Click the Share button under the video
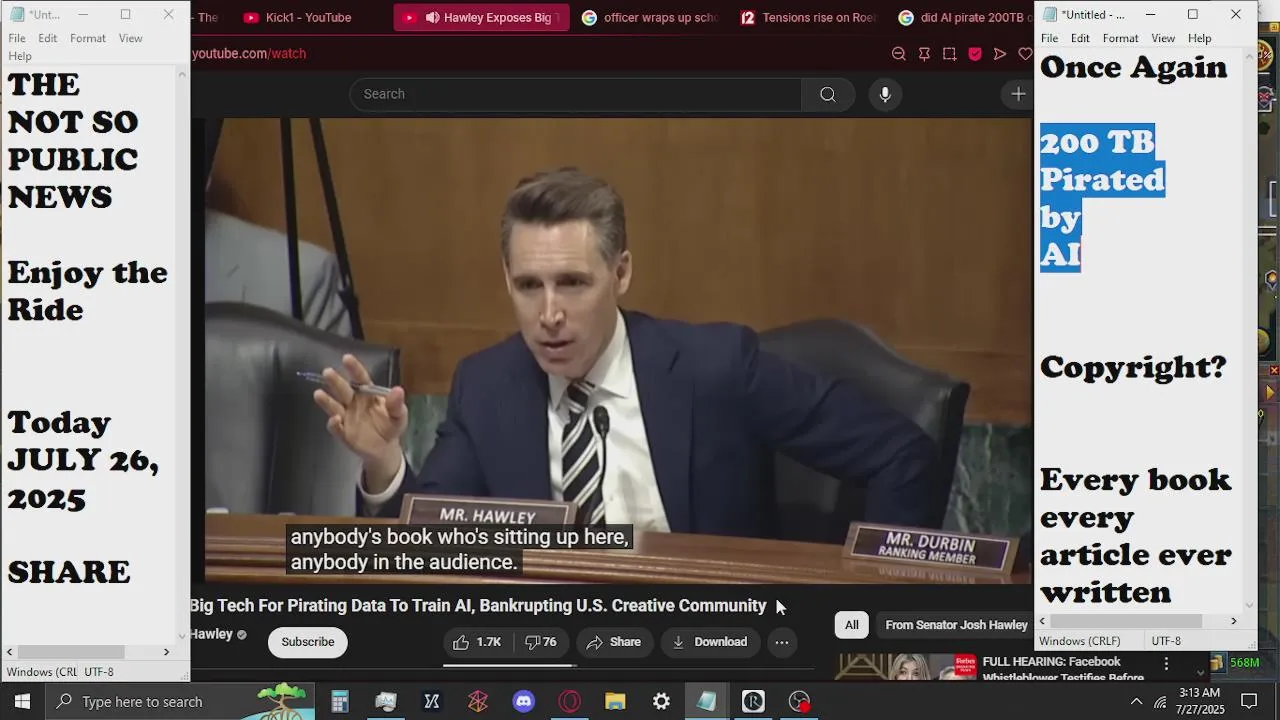The image size is (1280, 720). pyautogui.click(x=614, y=642)
